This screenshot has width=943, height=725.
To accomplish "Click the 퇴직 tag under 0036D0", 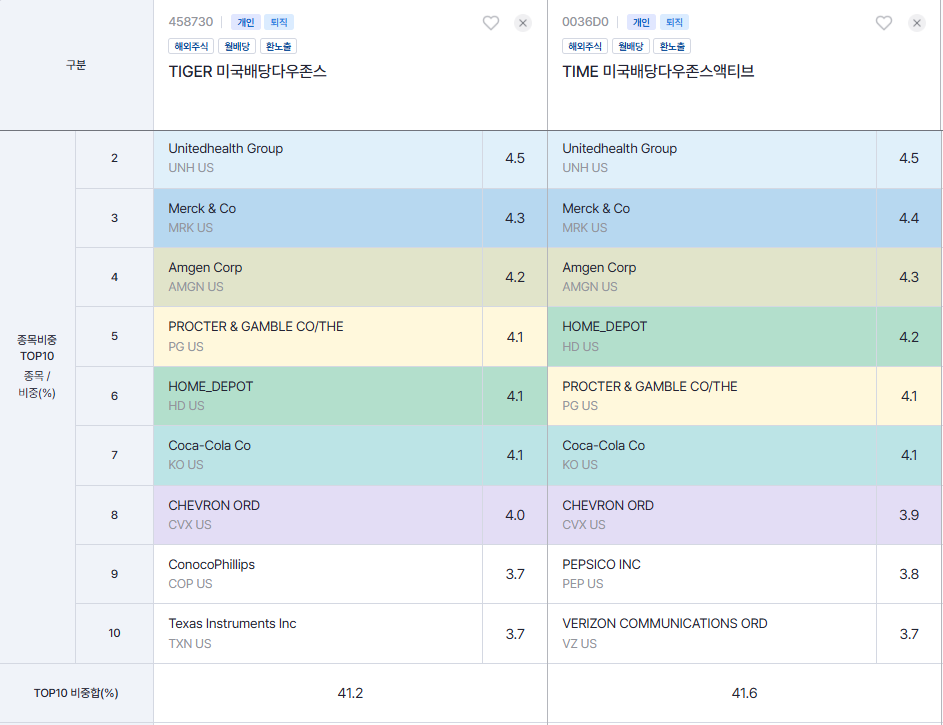I will pyautogui.click(x=674, y=22).
